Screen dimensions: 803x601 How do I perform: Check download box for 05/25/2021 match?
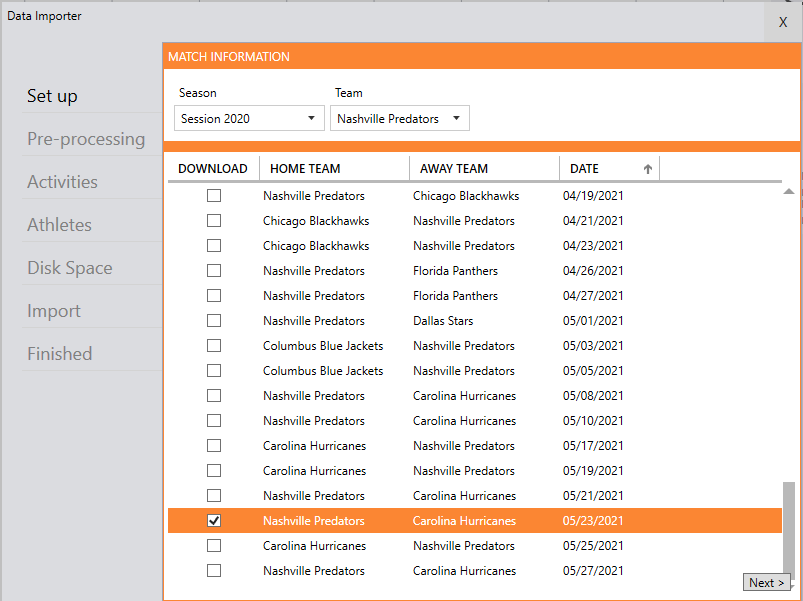click(x=214, y=546)
